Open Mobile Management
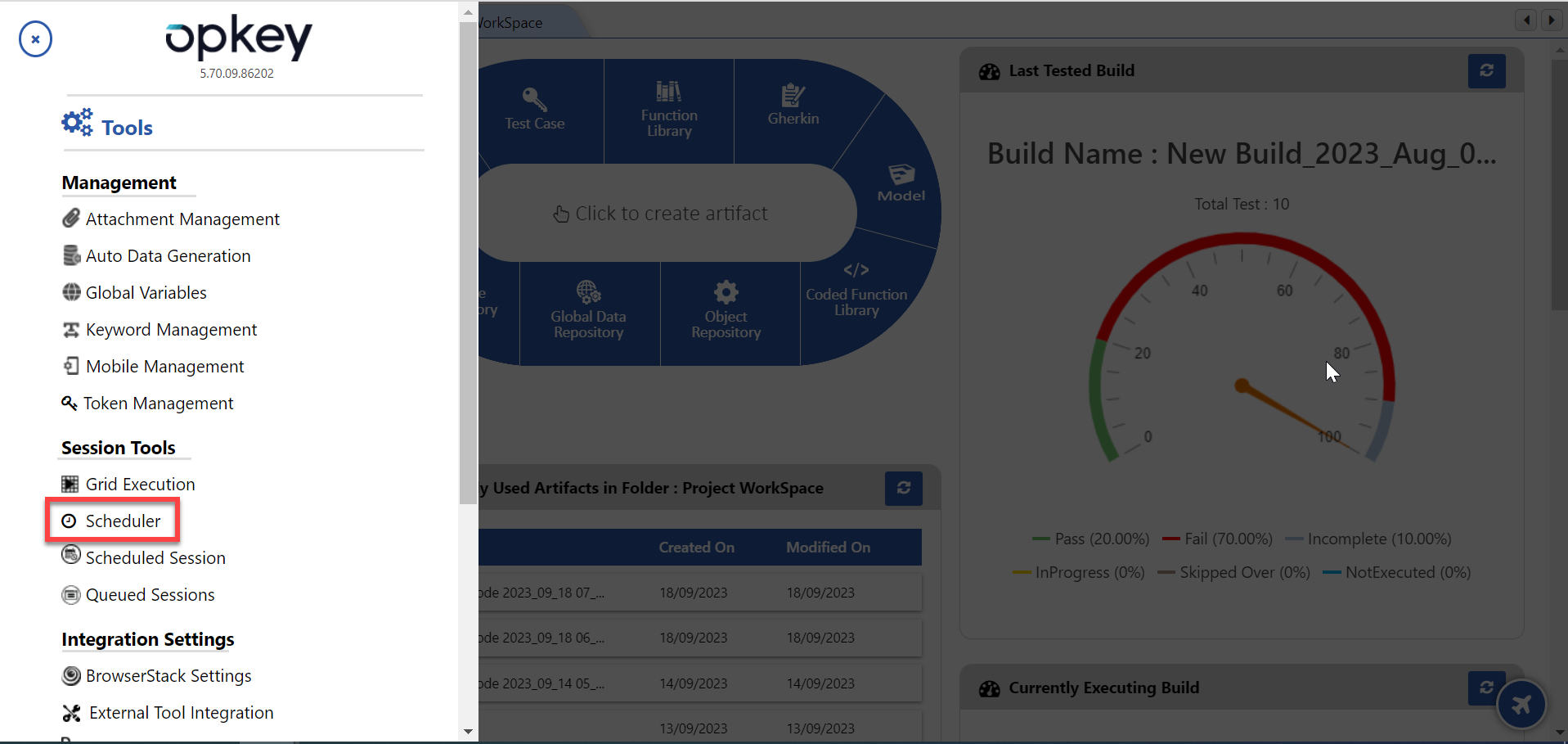The height and width of the screenshot is (744, 1568). tap(153, 366)
